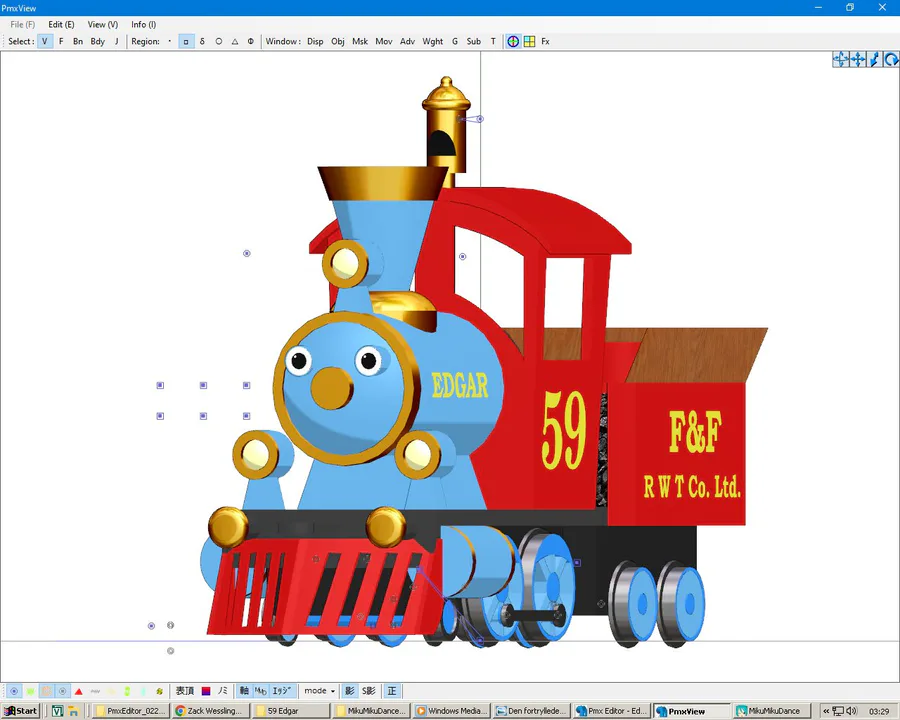The width and height of the screenshot is (900, 720).
Task: Click the green V quick launch icon
Action: tap(57, 711)
